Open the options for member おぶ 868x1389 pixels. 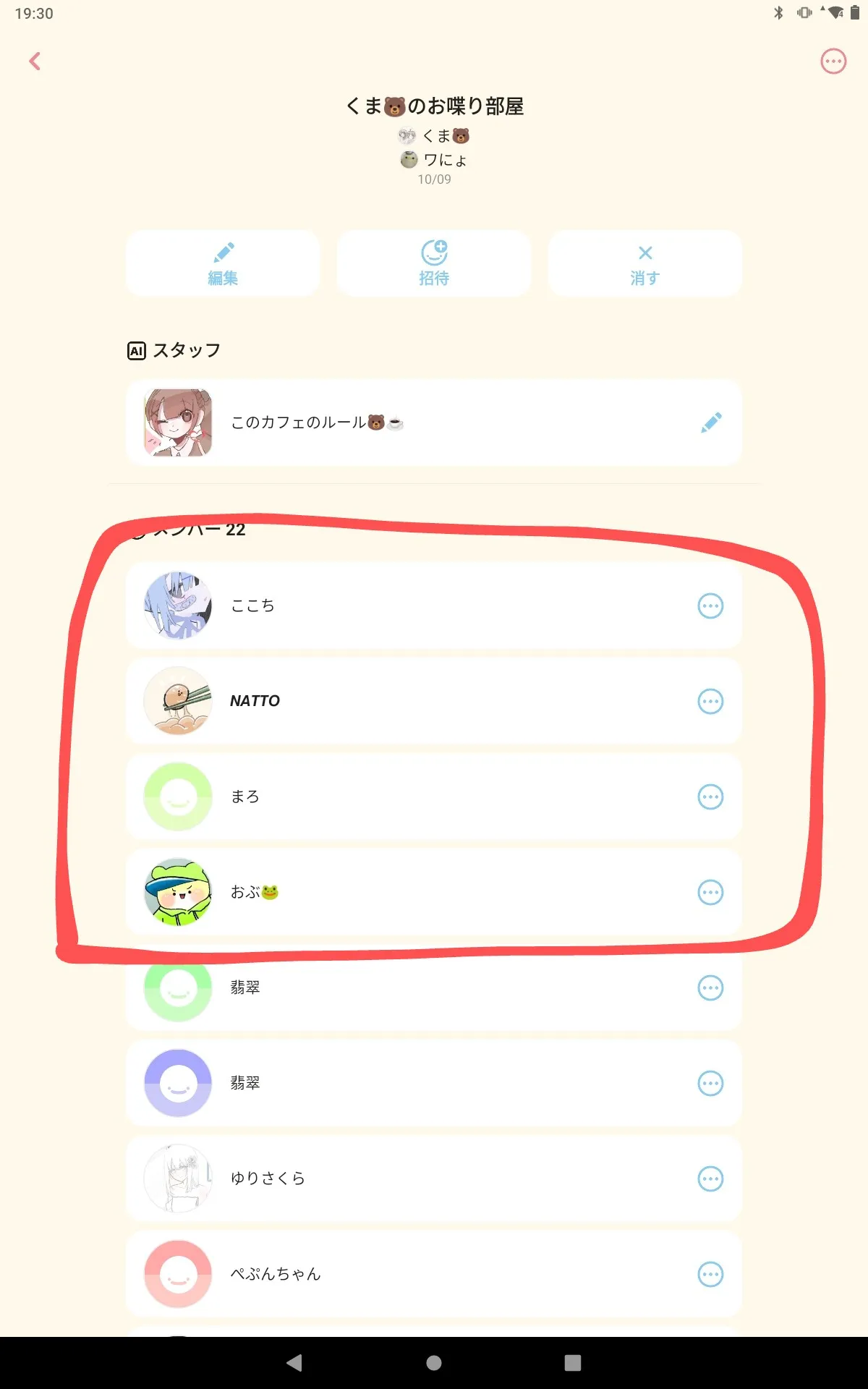coord(710,892)
